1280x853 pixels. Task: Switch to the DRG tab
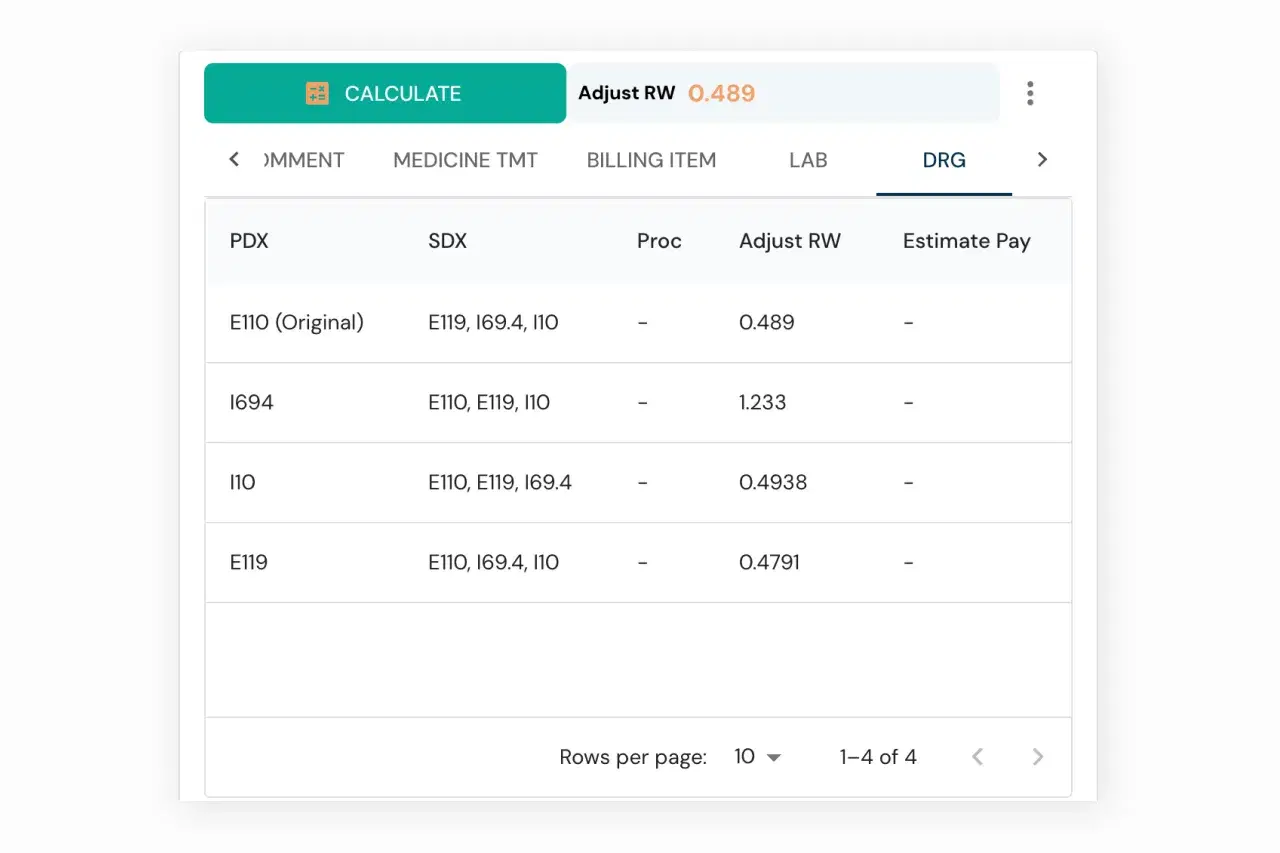(x=943, y=160)
